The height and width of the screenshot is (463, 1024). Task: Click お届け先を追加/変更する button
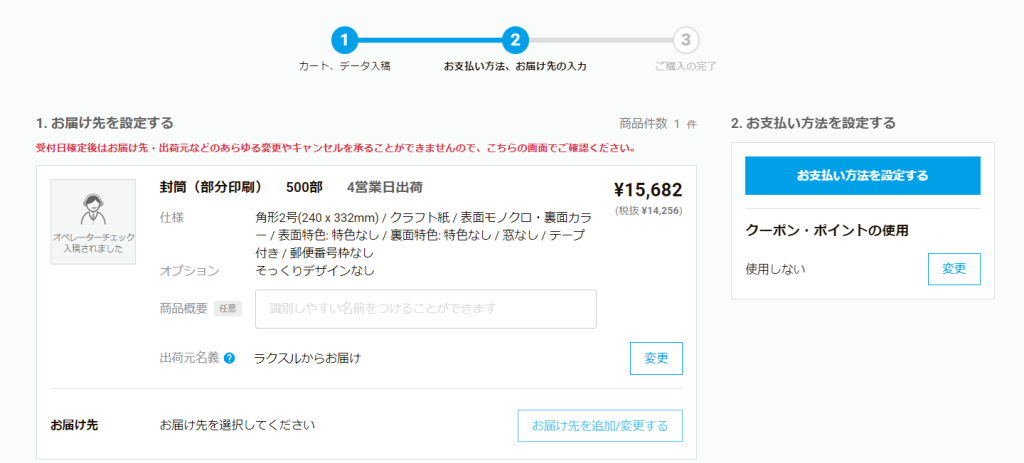click(600, 425)
